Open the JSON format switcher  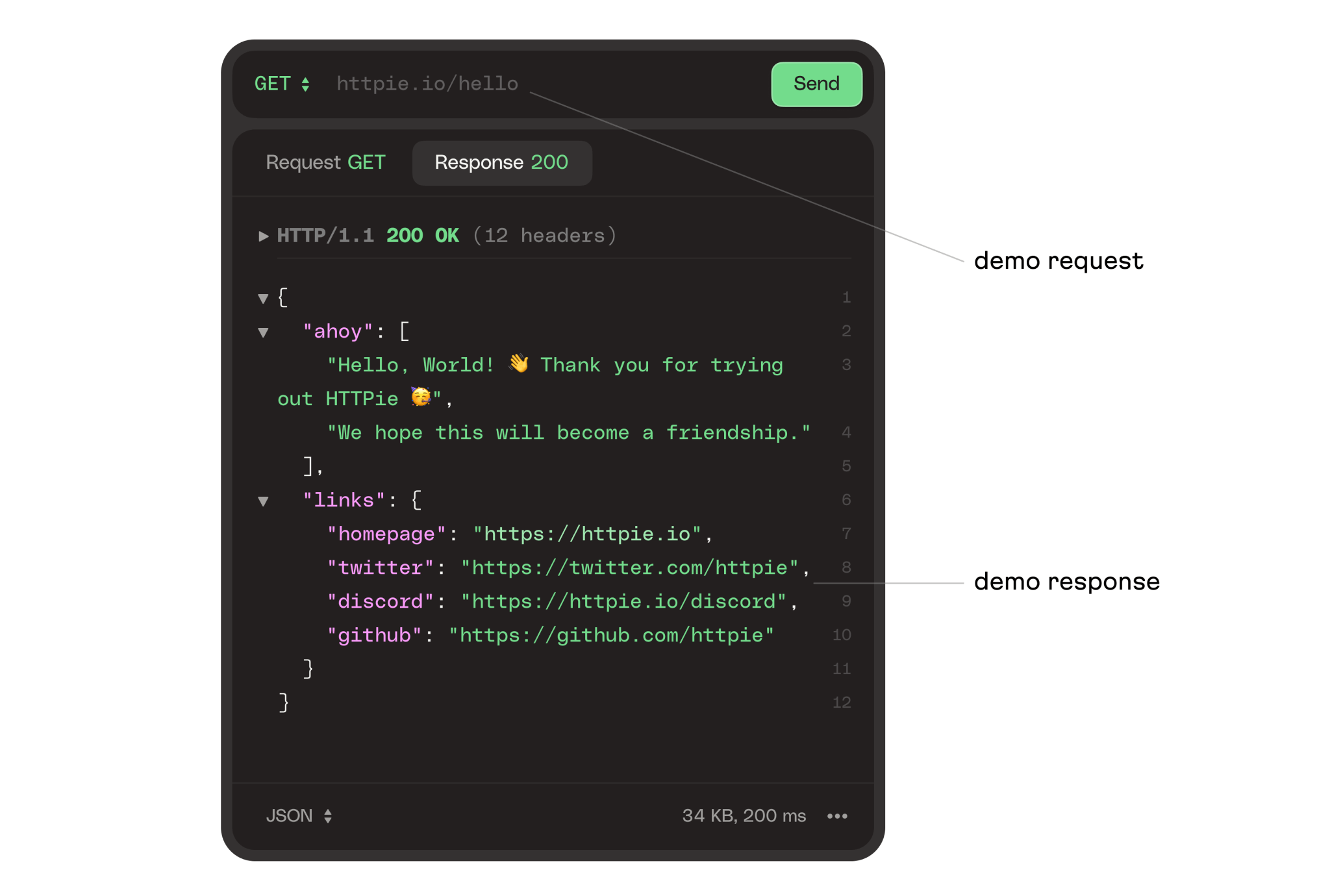[x=289, y=816]
